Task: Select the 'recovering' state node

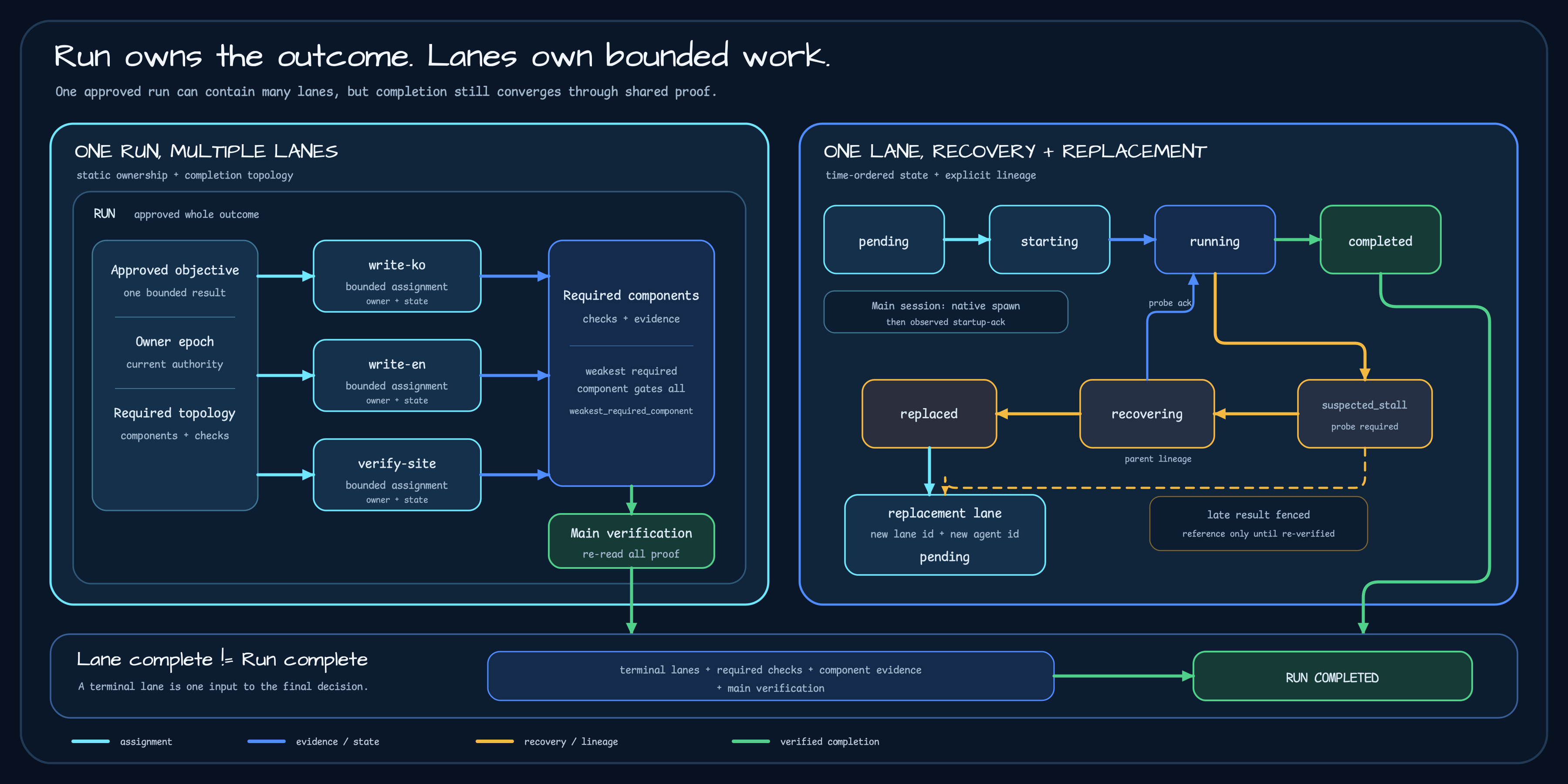Action: pos(1147,414)
